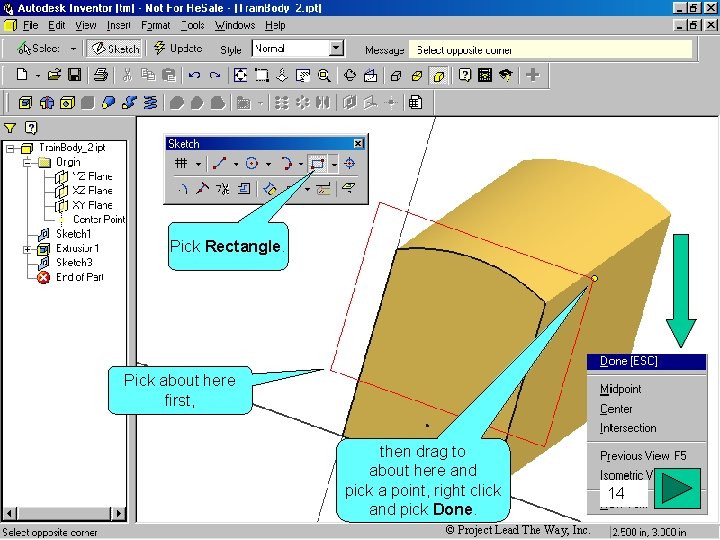Close the Sketch floating toolbar

point(358,143)
